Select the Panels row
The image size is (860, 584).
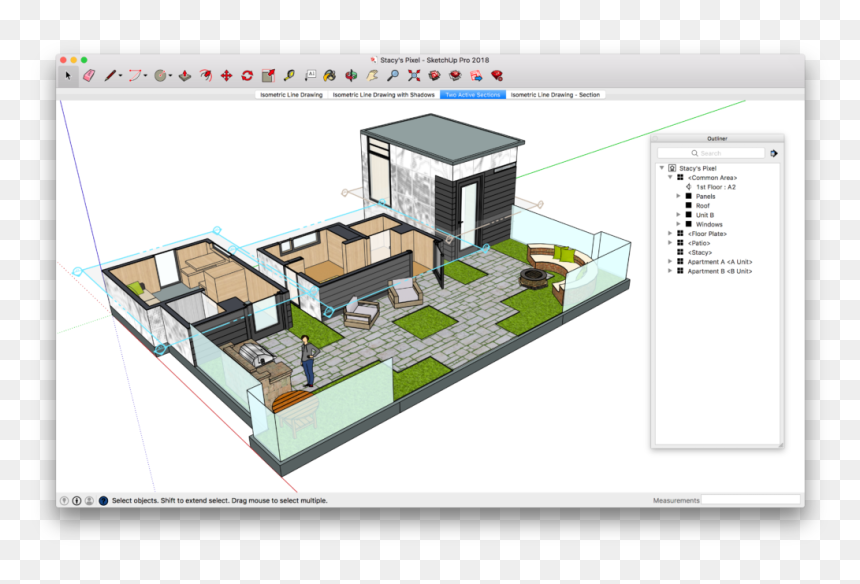(718, 196)
